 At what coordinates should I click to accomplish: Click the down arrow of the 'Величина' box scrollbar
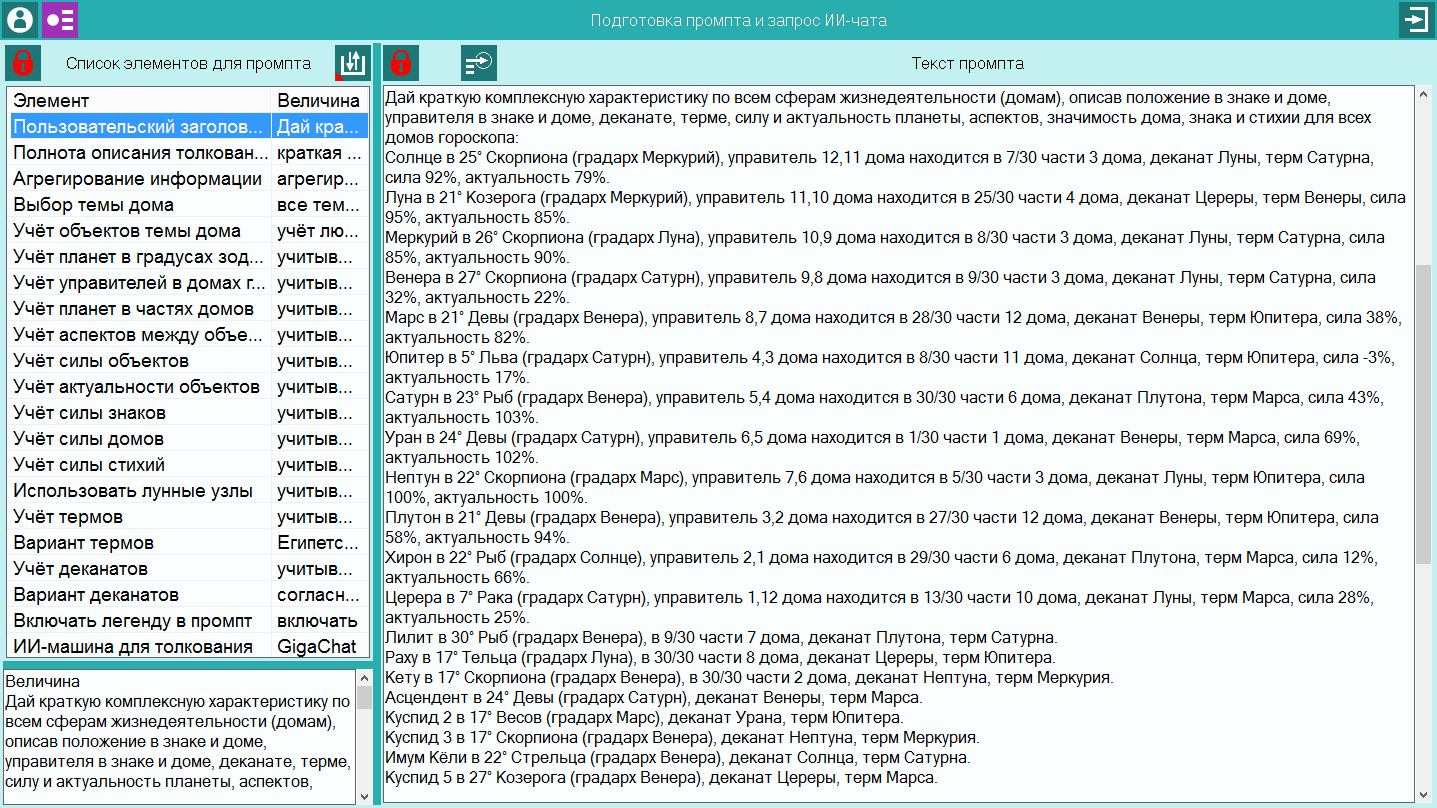364,796
